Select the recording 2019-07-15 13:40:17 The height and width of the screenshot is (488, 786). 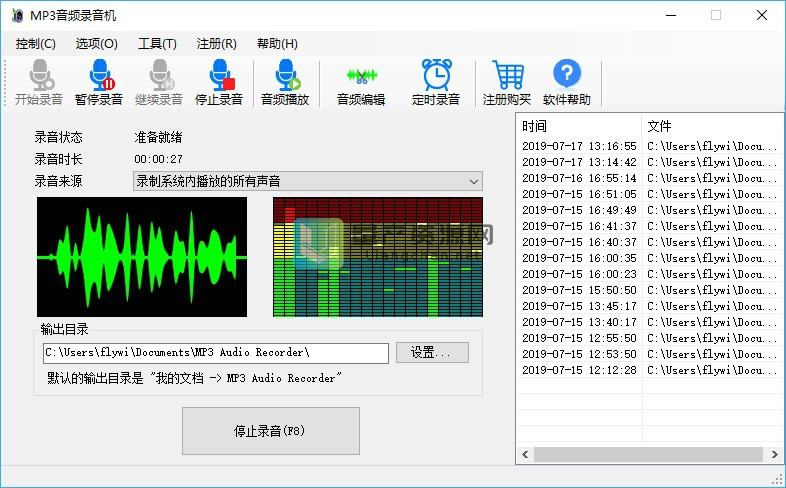point(650,322)
